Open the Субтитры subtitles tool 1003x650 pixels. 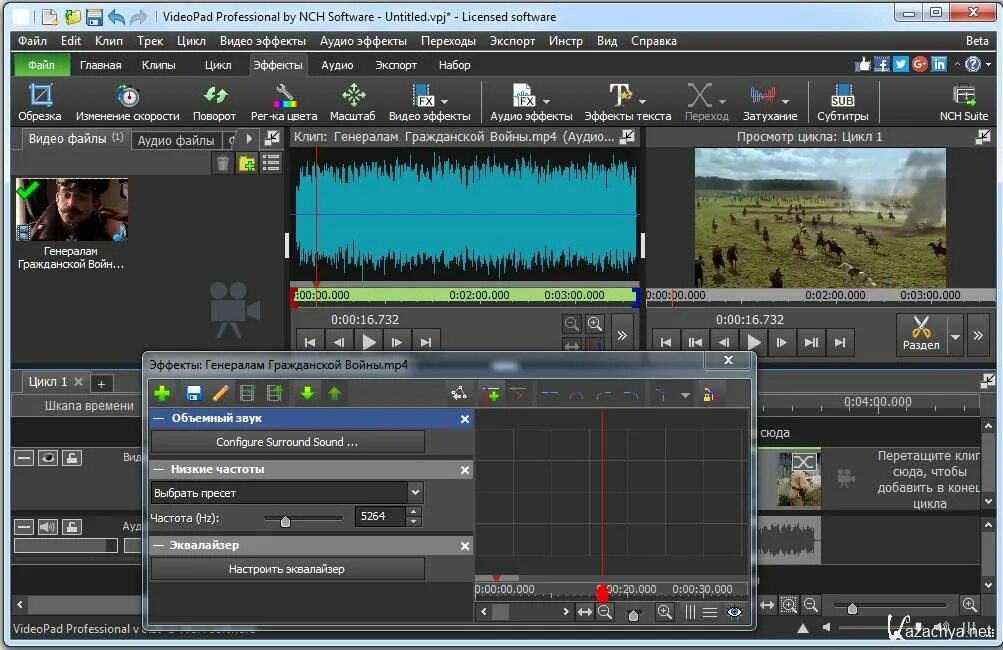click(x=842, y=102)
